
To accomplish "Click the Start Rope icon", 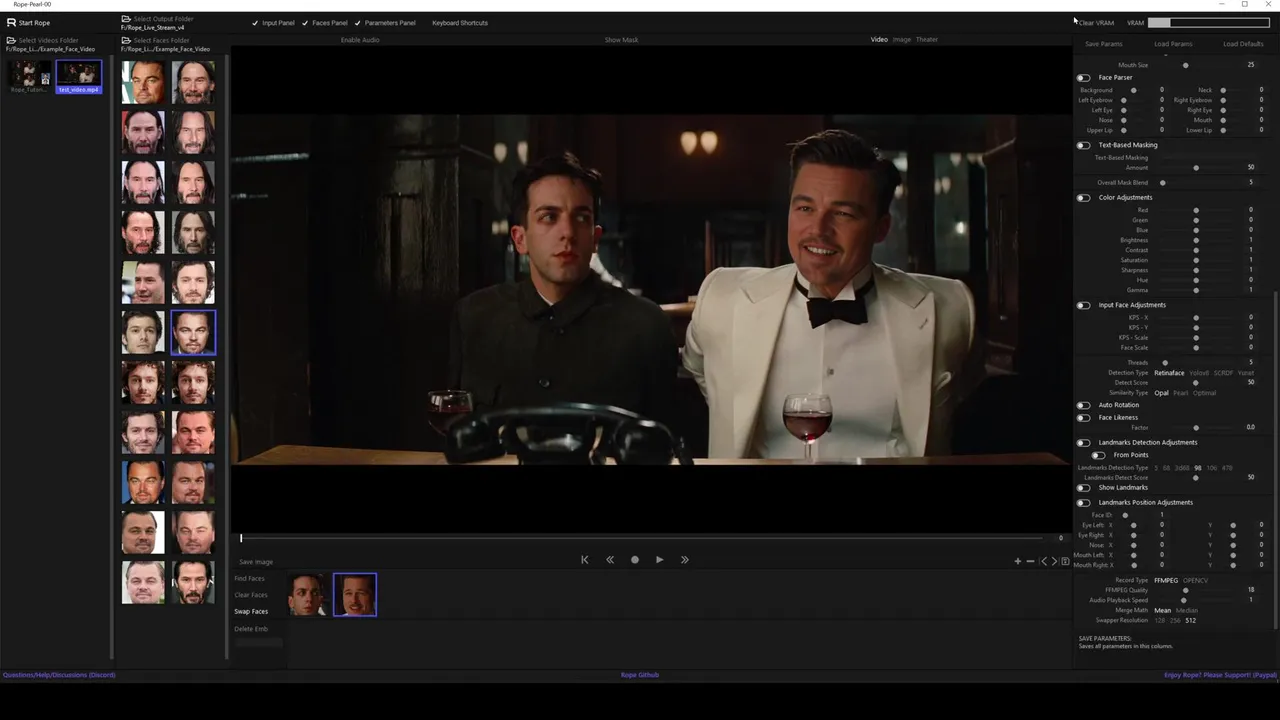I will coord(11,22).
